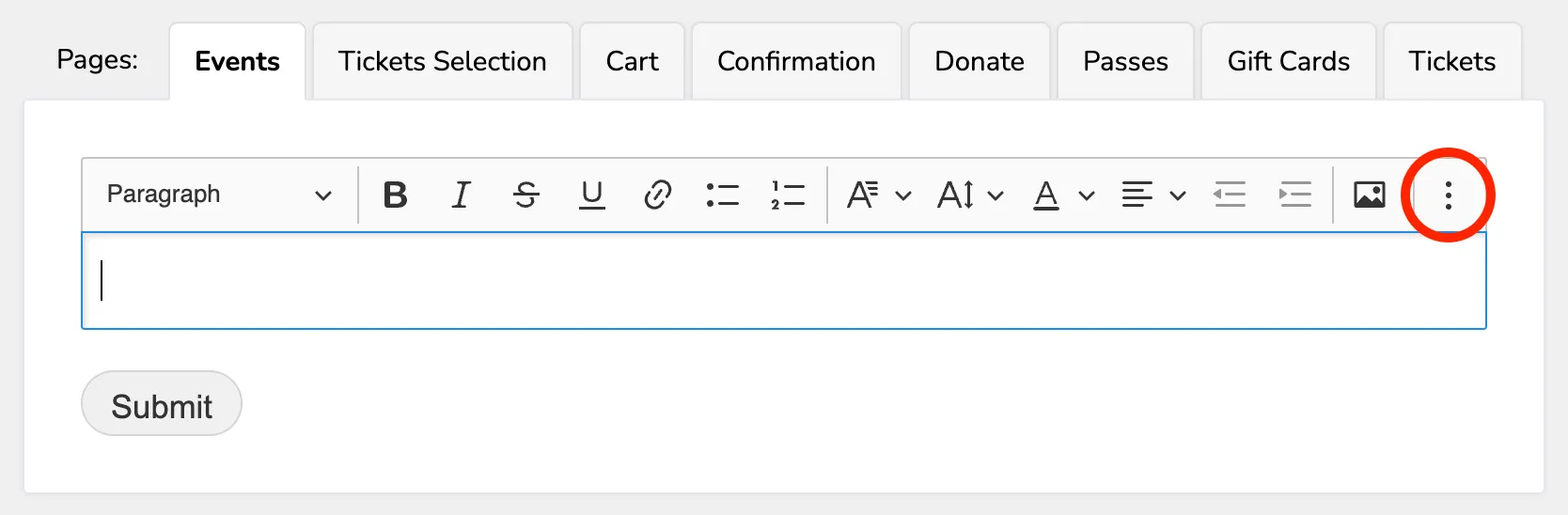Image resolution: width=1568 pixels, height=515 pixels.
Task: Open the Gift Cards tab
Action: click(x=1289, y=62)
